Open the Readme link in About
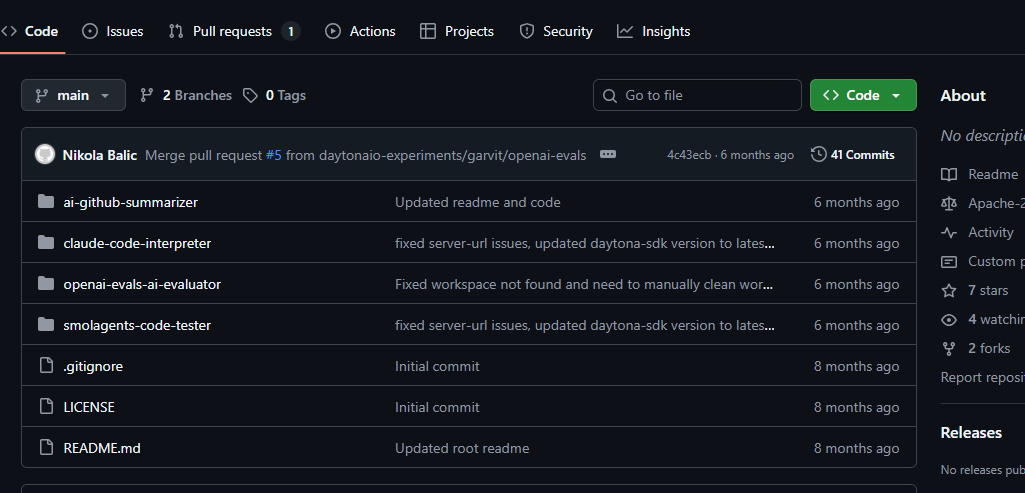 click(992, 175)
